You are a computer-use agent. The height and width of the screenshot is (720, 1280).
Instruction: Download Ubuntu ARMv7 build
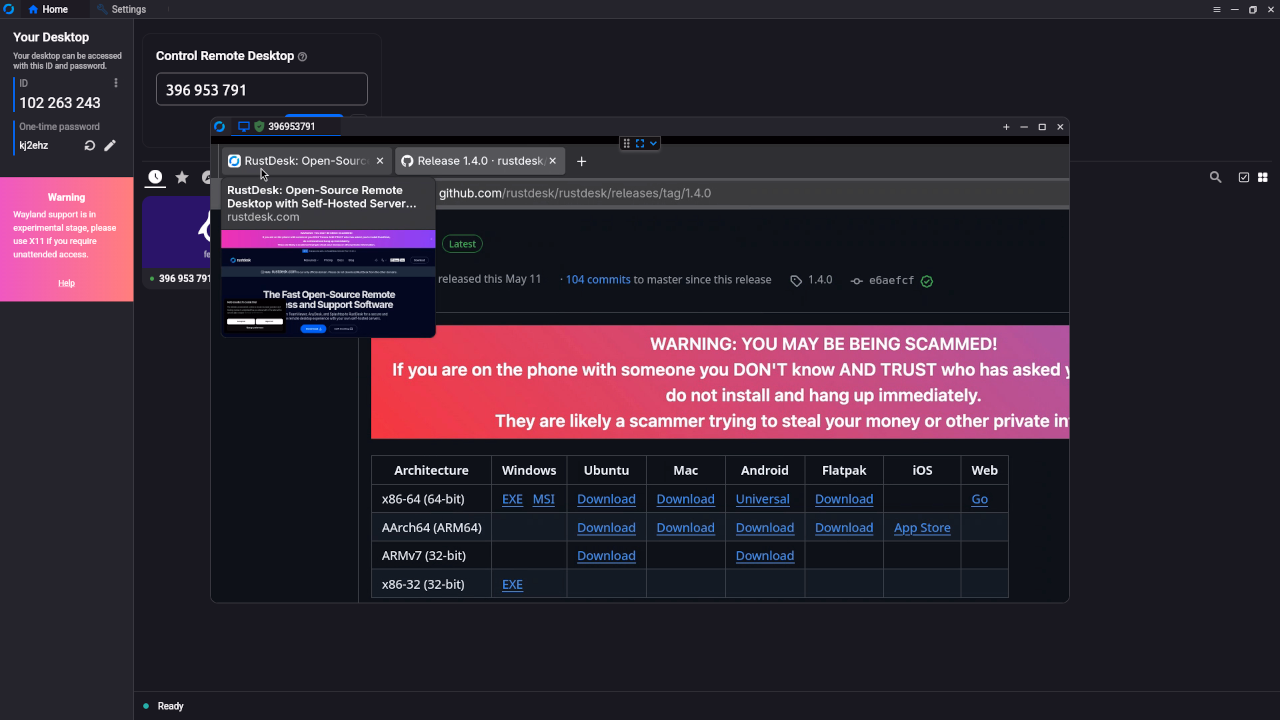[x=606, y=556]
